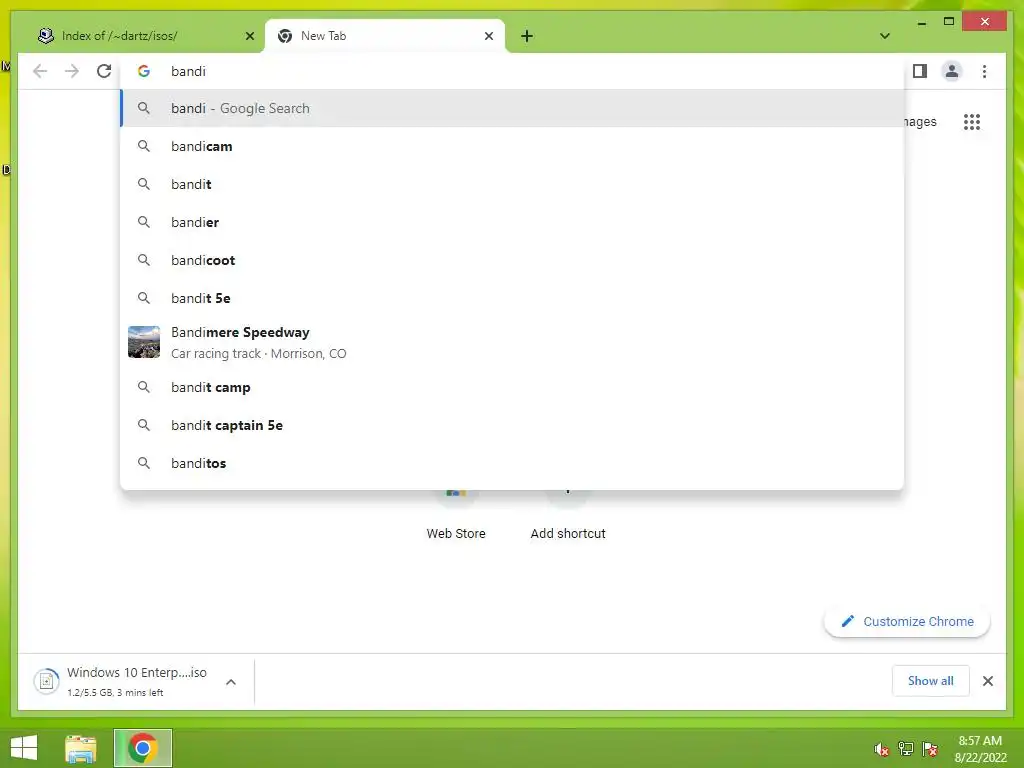Click the network tray icon
The width and height of the screenshot is (1024, 768).
click(906, 748)
